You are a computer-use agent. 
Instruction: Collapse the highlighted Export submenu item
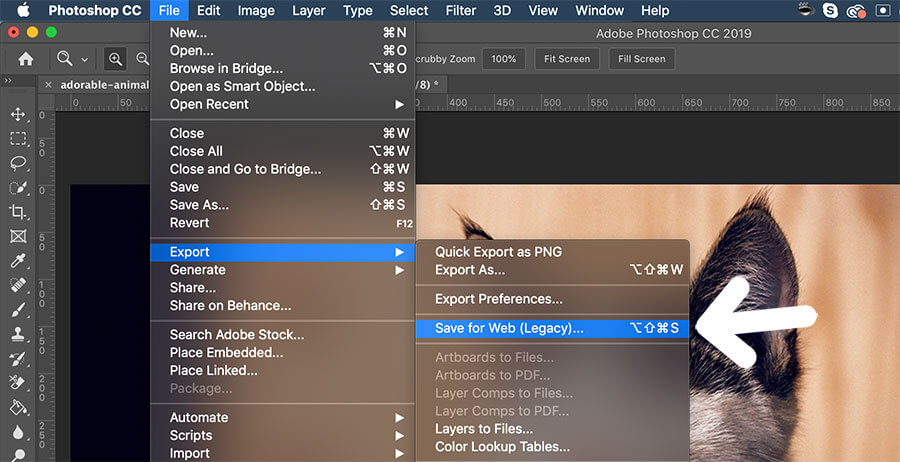282,252
